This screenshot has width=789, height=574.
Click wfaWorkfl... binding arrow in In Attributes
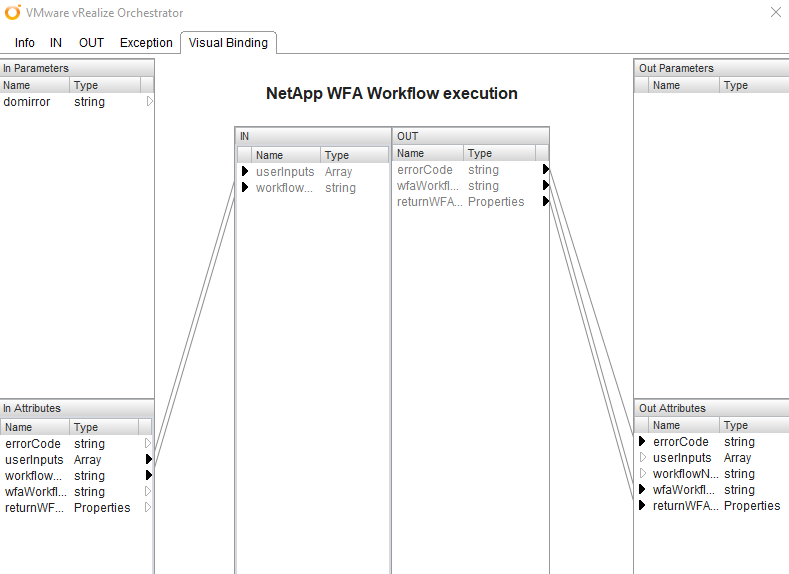148,491
